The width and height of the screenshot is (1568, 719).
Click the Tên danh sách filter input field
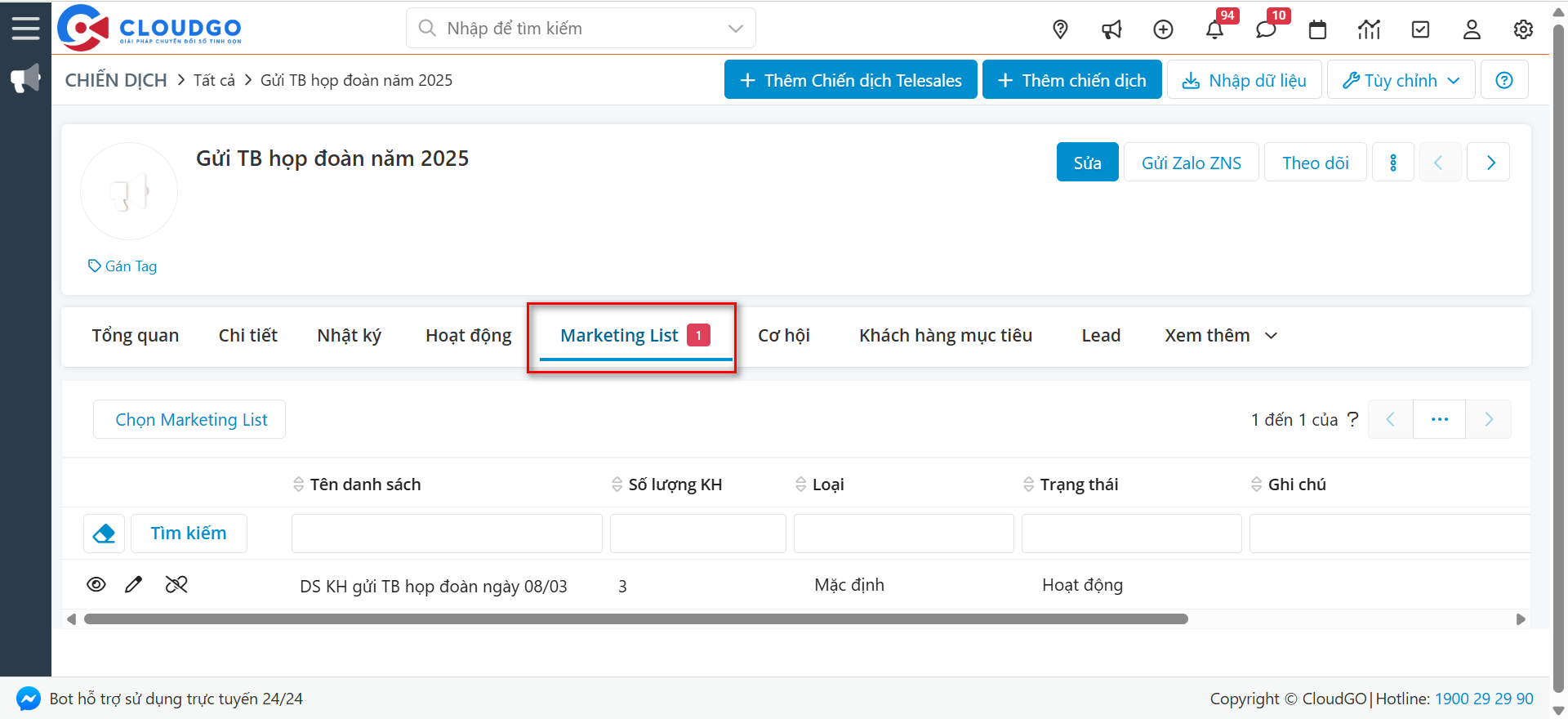(447, 534)
